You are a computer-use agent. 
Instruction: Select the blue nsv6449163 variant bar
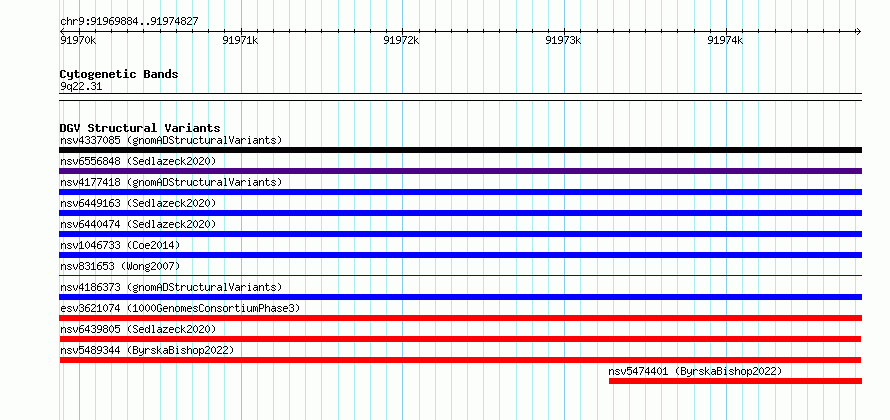pos(460,213)
